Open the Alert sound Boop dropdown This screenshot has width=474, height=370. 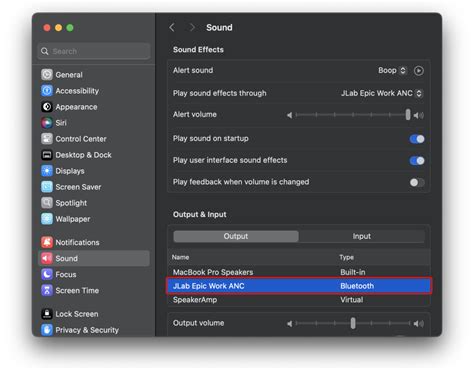click(392, 70)
